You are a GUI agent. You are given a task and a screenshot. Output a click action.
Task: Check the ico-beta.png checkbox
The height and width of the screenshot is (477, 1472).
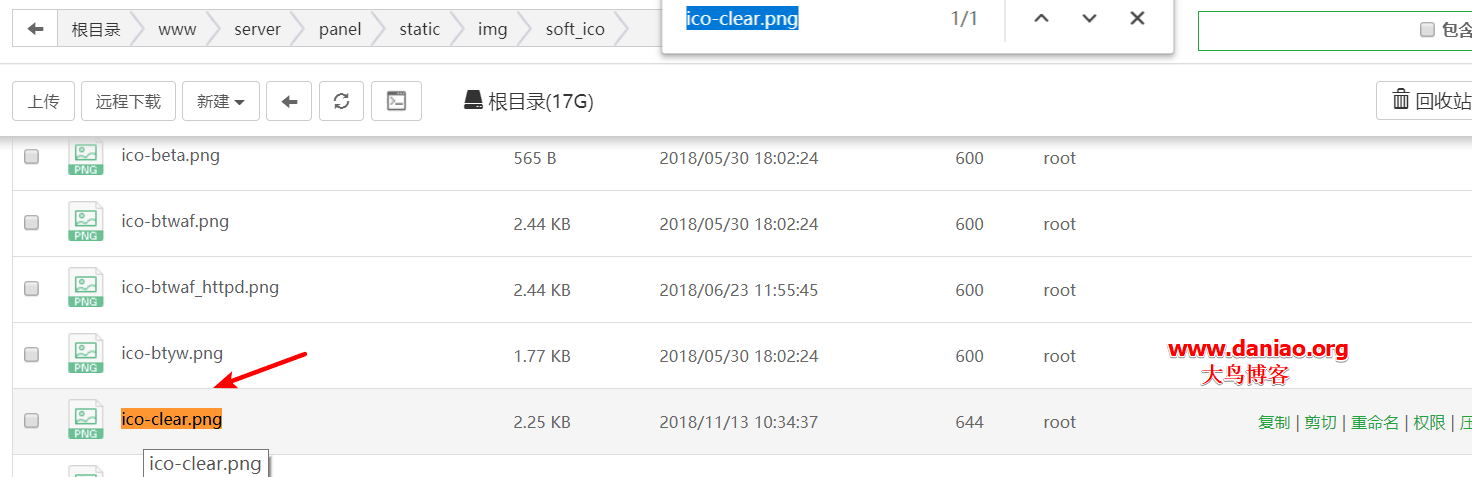pos(31,157)
